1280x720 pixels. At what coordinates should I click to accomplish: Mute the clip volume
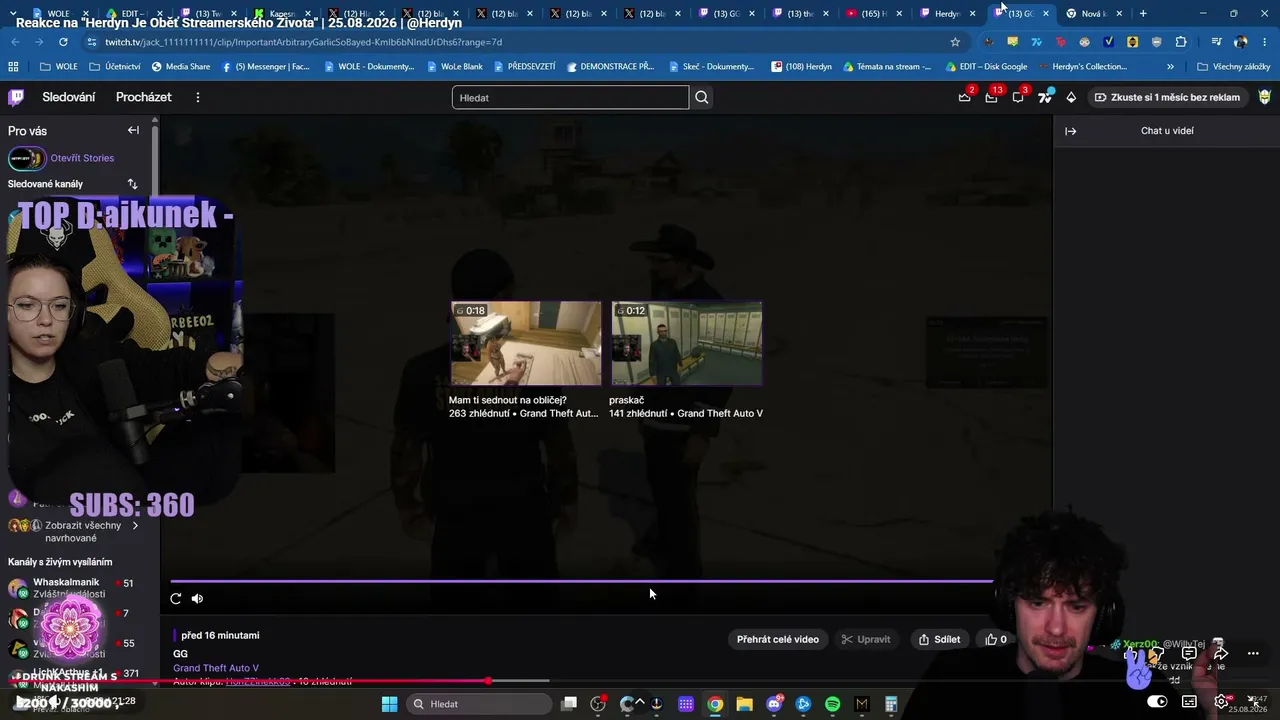coord(197,598)
